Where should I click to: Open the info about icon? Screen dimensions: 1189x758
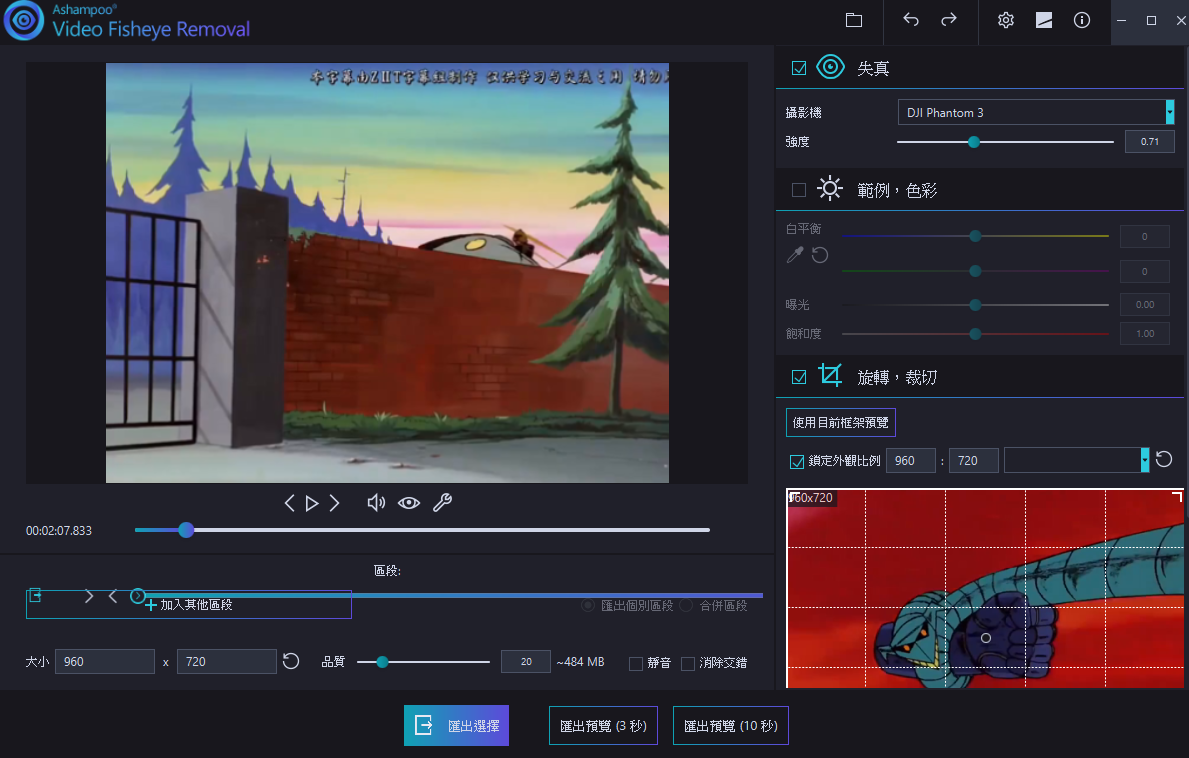click(1082, 20)
